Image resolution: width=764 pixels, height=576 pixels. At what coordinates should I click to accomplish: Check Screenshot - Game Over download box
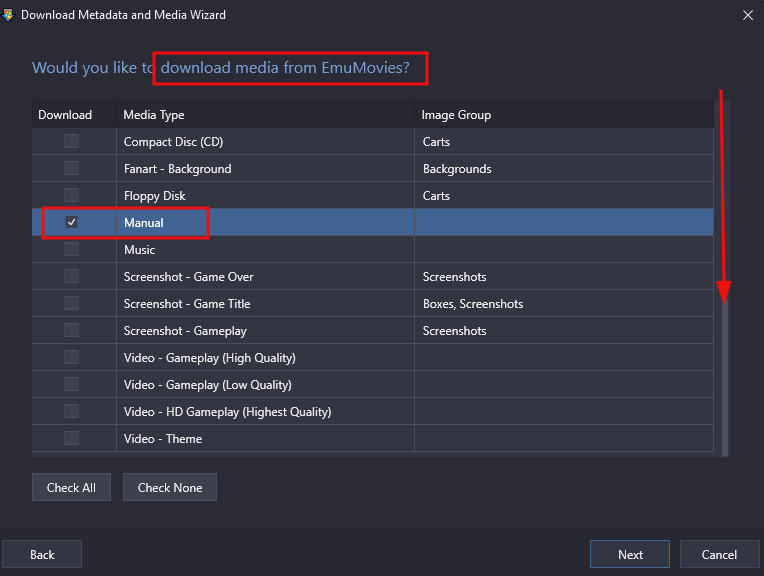[72, 276]
